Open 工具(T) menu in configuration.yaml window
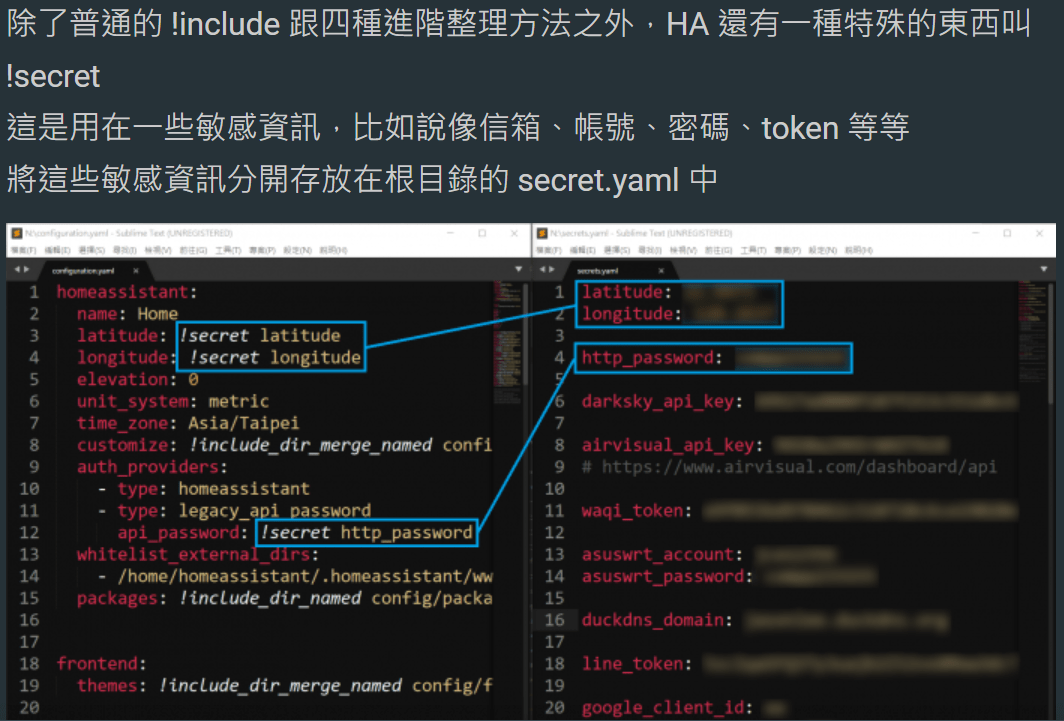The width and height of the screenshot is (1064, 721). [228, 250]
